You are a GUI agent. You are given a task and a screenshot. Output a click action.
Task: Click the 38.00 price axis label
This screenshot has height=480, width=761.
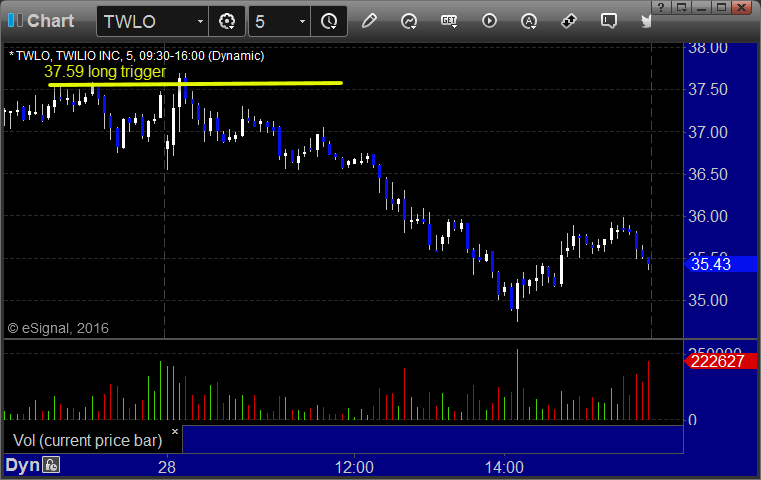click(708, 48)
